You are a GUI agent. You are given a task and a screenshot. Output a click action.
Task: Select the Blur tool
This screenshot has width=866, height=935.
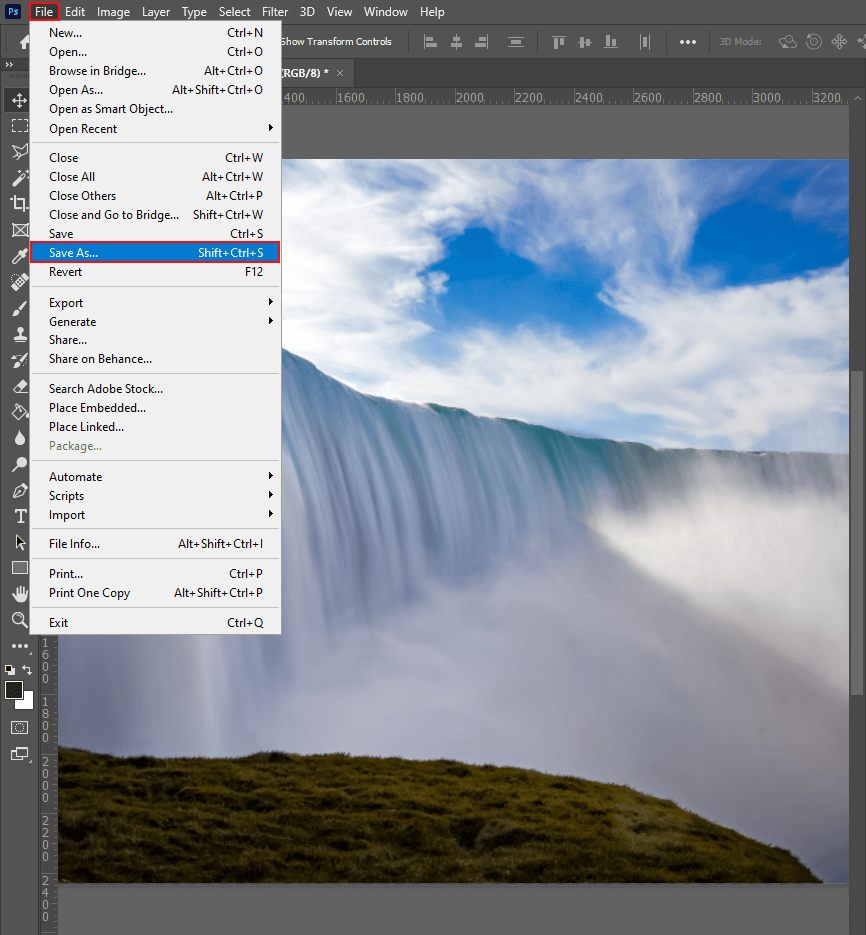coord(19,439)
